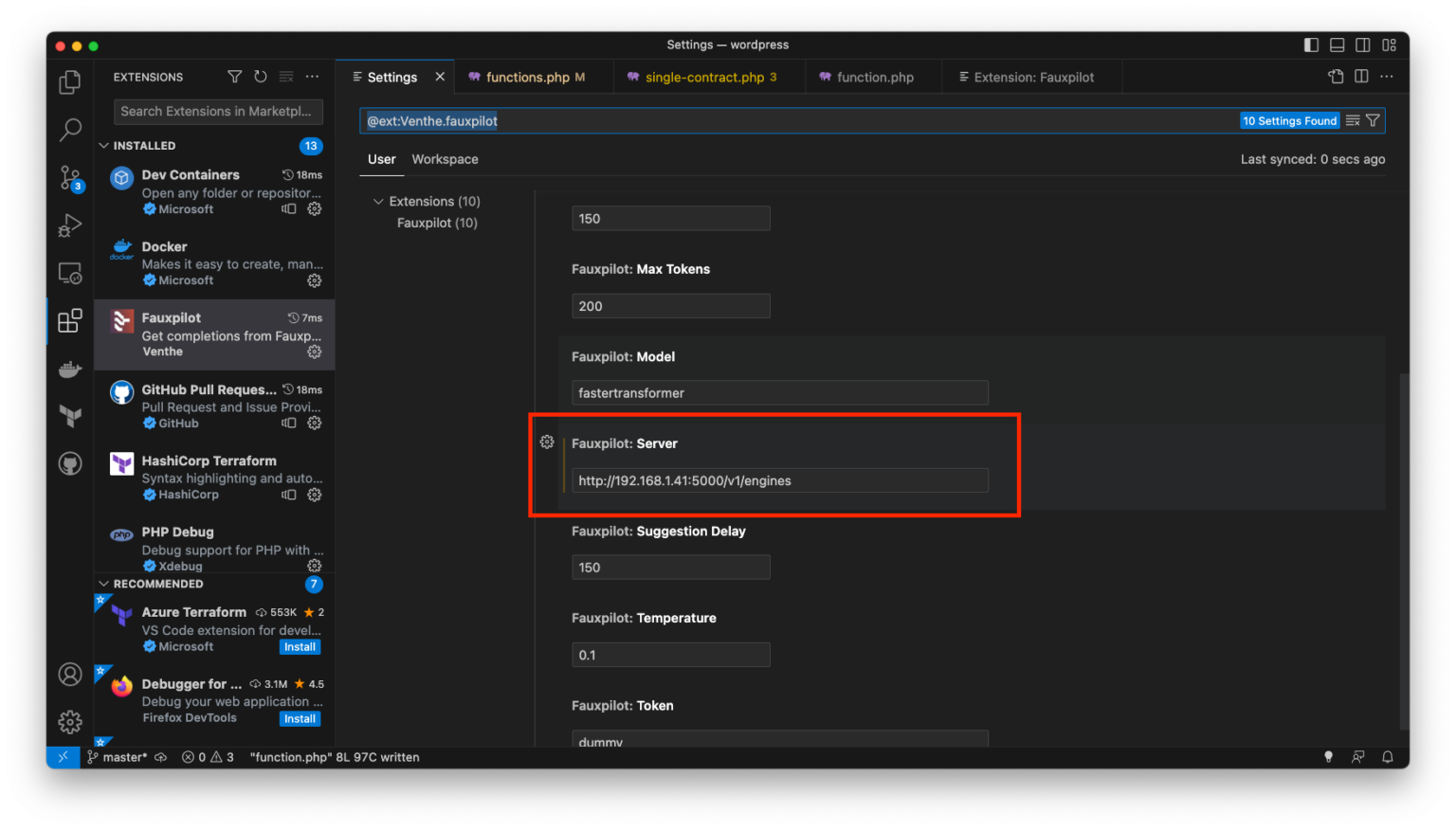The height and width of the screenshot is (830, 1456).
Task: Open the Docker view in the activity bar
Action: click(69, 369)
